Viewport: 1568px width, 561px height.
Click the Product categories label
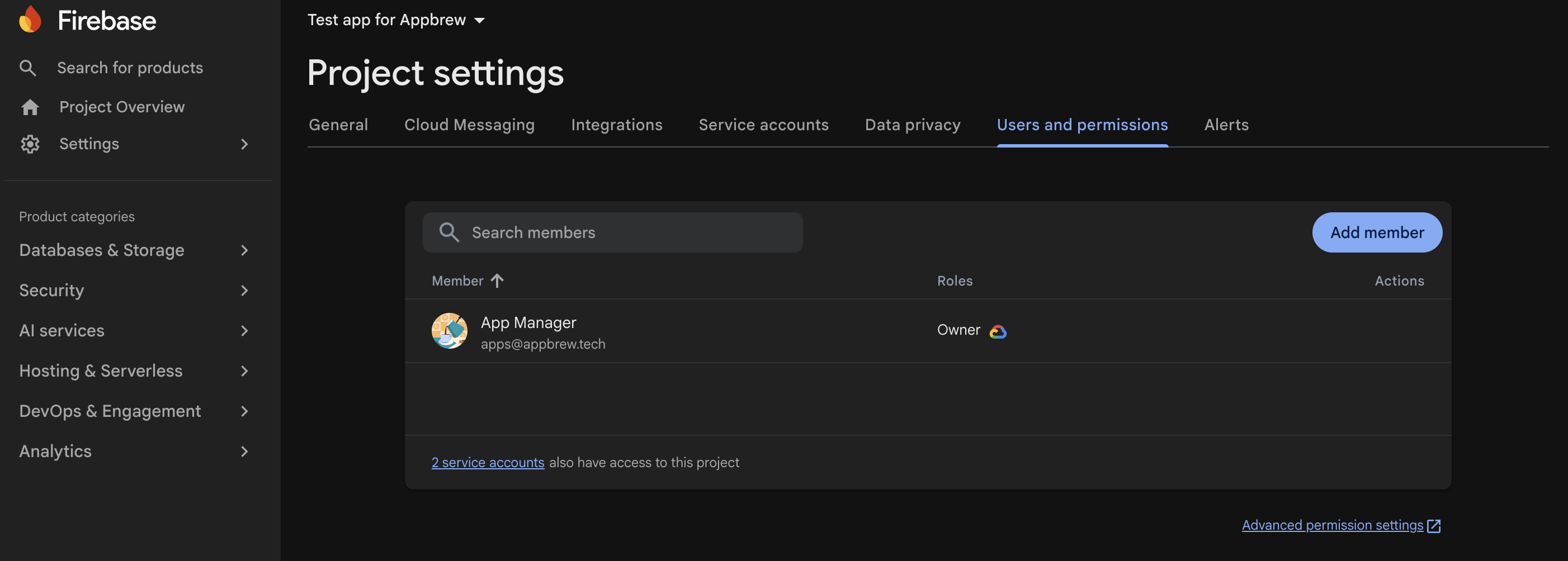pos(77,217)
